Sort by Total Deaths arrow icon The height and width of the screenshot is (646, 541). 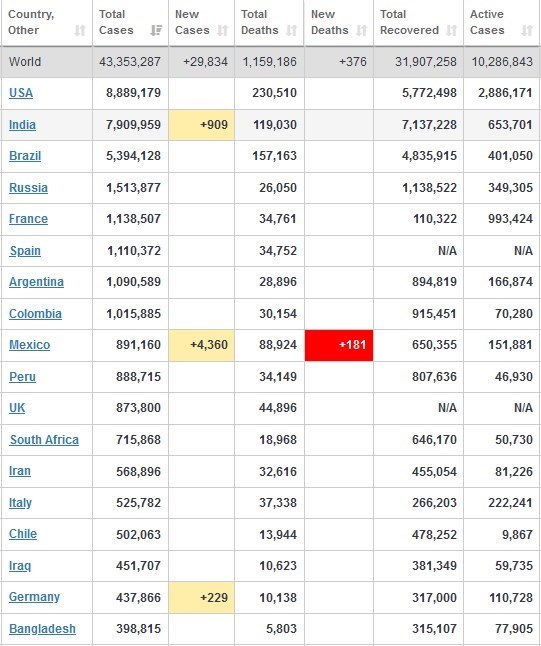pos(292,30)
